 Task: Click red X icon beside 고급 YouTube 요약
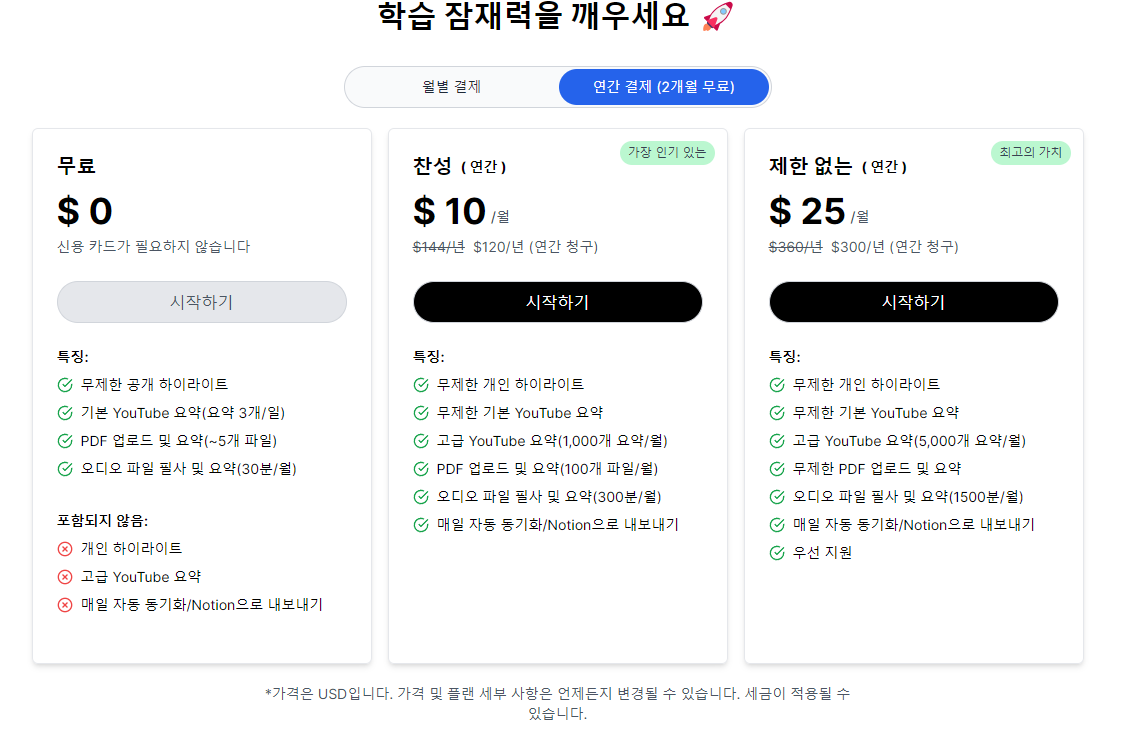coord(65,577)
